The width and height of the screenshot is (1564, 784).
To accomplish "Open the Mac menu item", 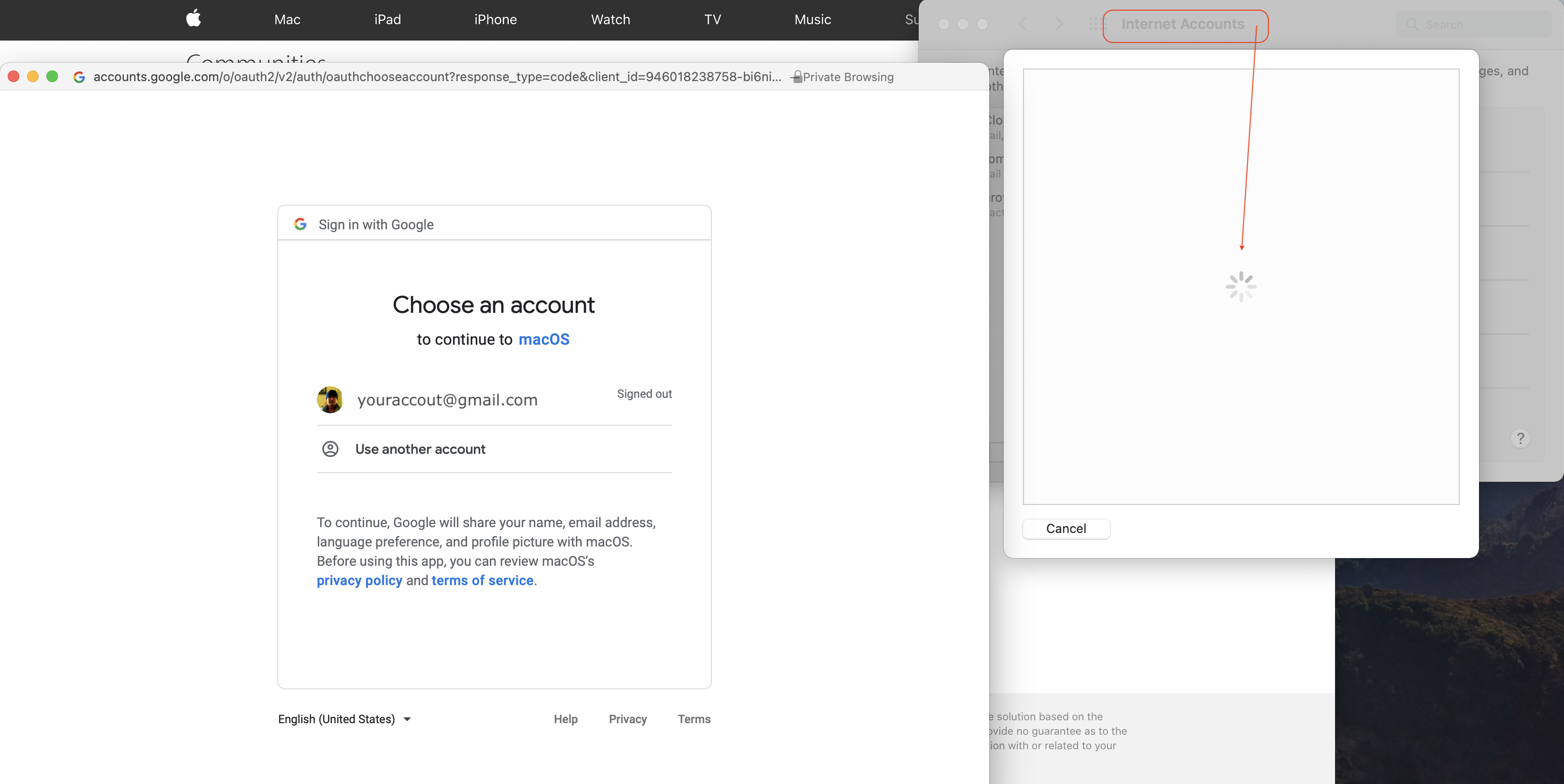I will [x=287, y=19].
